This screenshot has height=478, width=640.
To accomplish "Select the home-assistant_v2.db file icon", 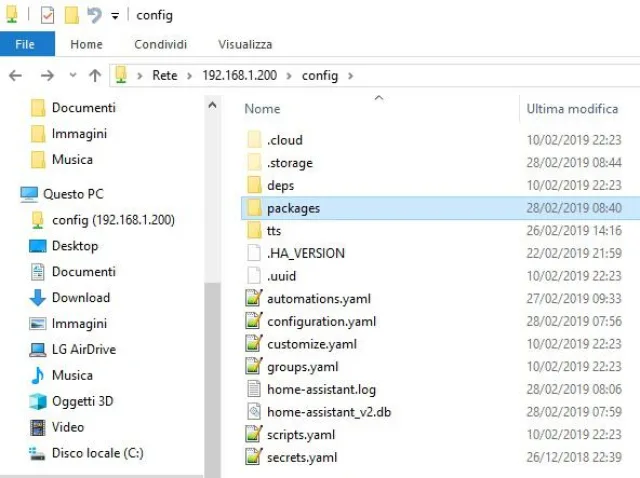I will (254, 412).
